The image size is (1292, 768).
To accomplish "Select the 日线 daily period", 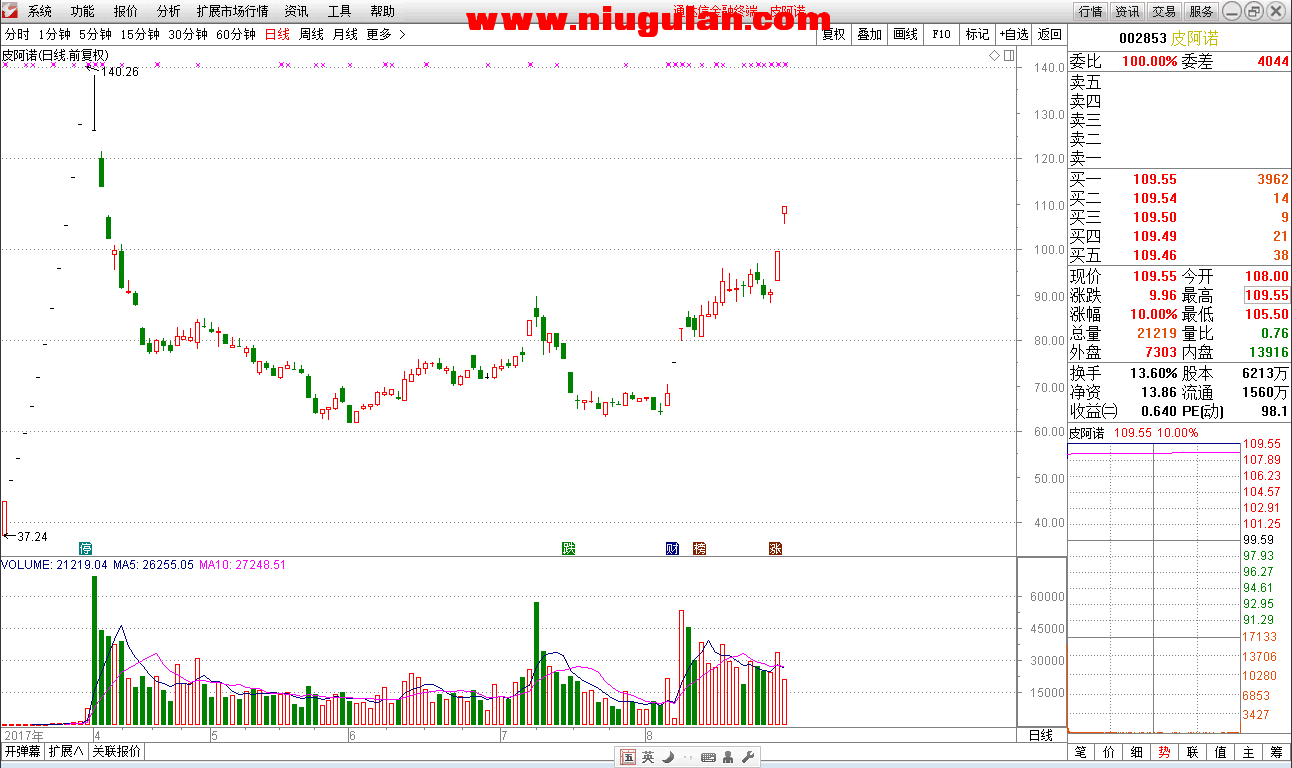I will click(277, 34).
